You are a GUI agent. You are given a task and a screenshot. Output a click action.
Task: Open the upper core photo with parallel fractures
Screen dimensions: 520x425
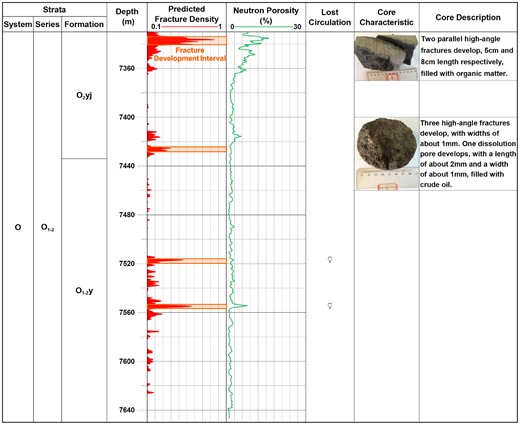(386, 57)
